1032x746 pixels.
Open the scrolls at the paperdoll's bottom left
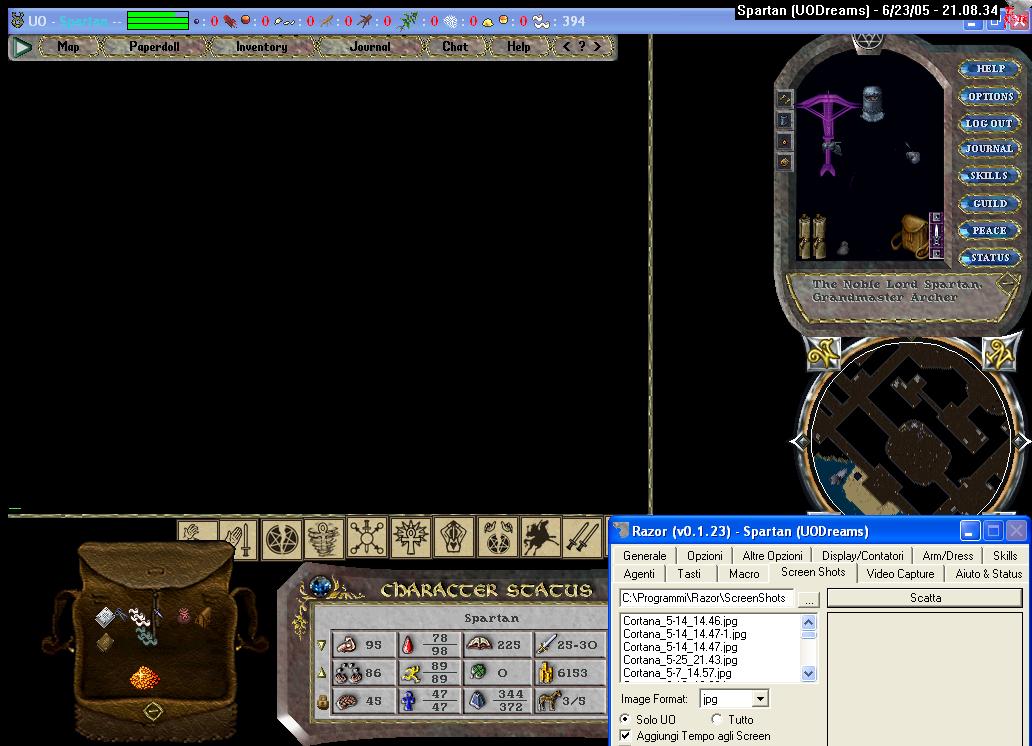[x=812, y=236]
